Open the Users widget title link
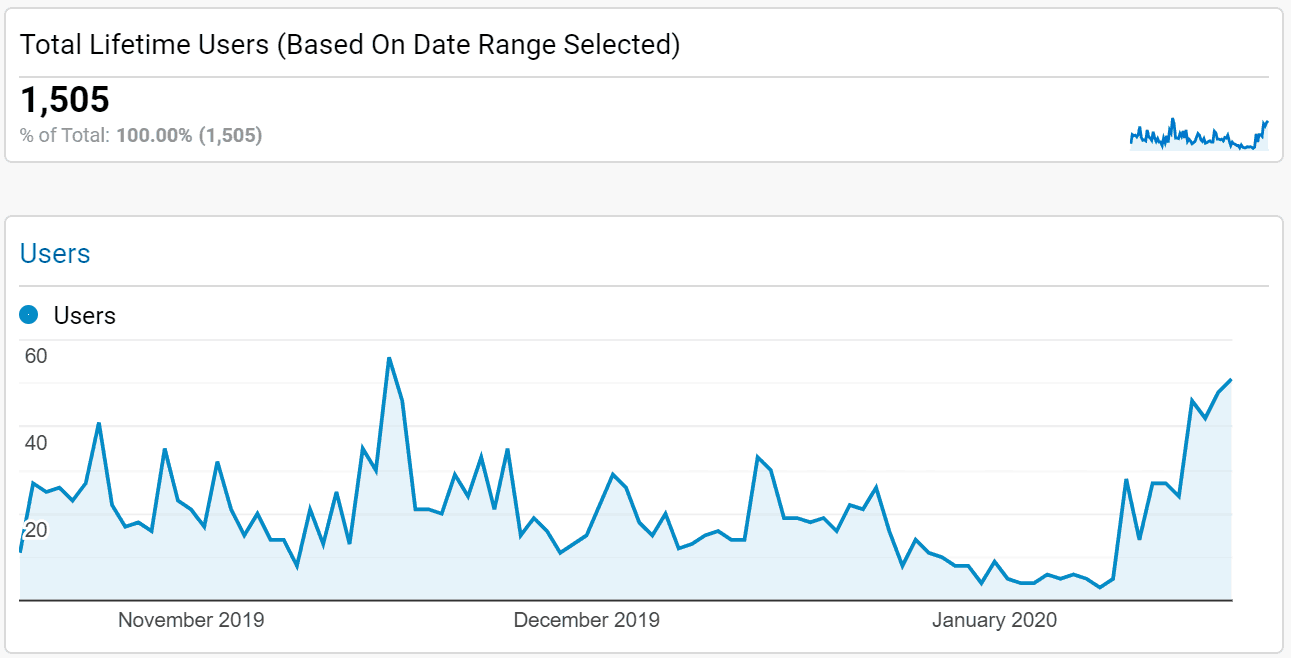 (55, 254)
